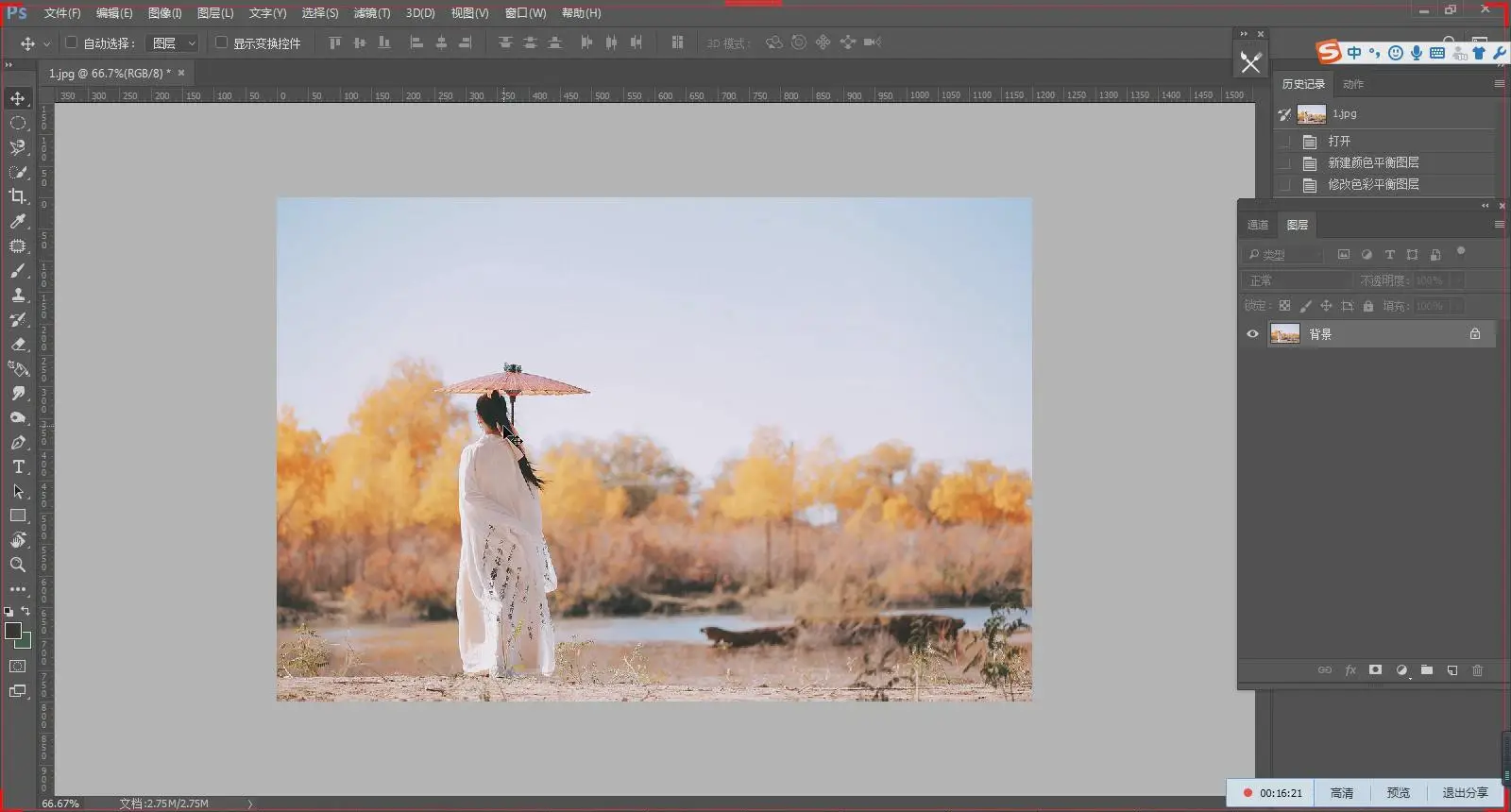1511x812 pixels.
Task: Select the Horizontal Type tool
Action: (18, 466)
